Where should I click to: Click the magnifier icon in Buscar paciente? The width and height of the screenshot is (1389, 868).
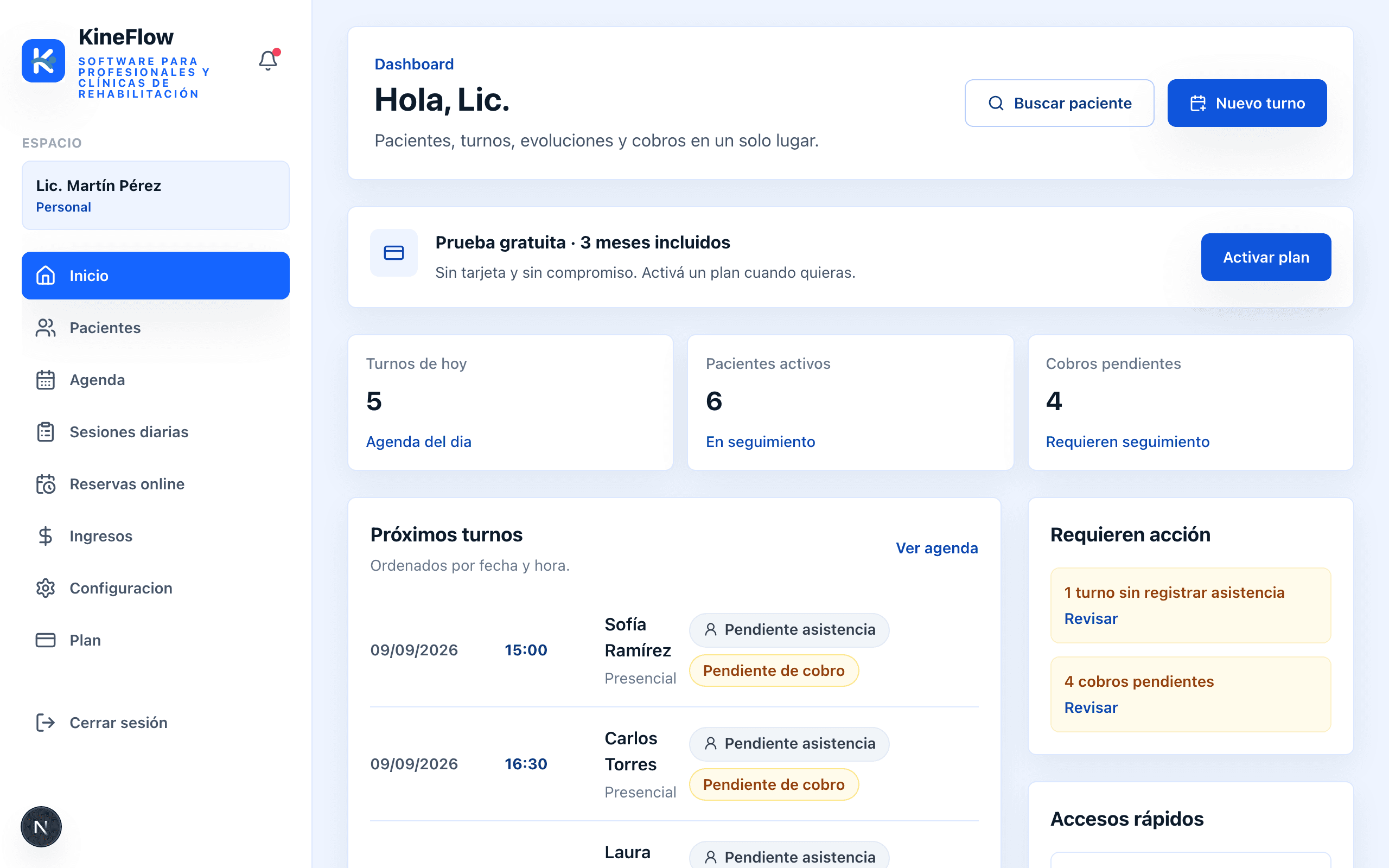[x=996, y=103]
